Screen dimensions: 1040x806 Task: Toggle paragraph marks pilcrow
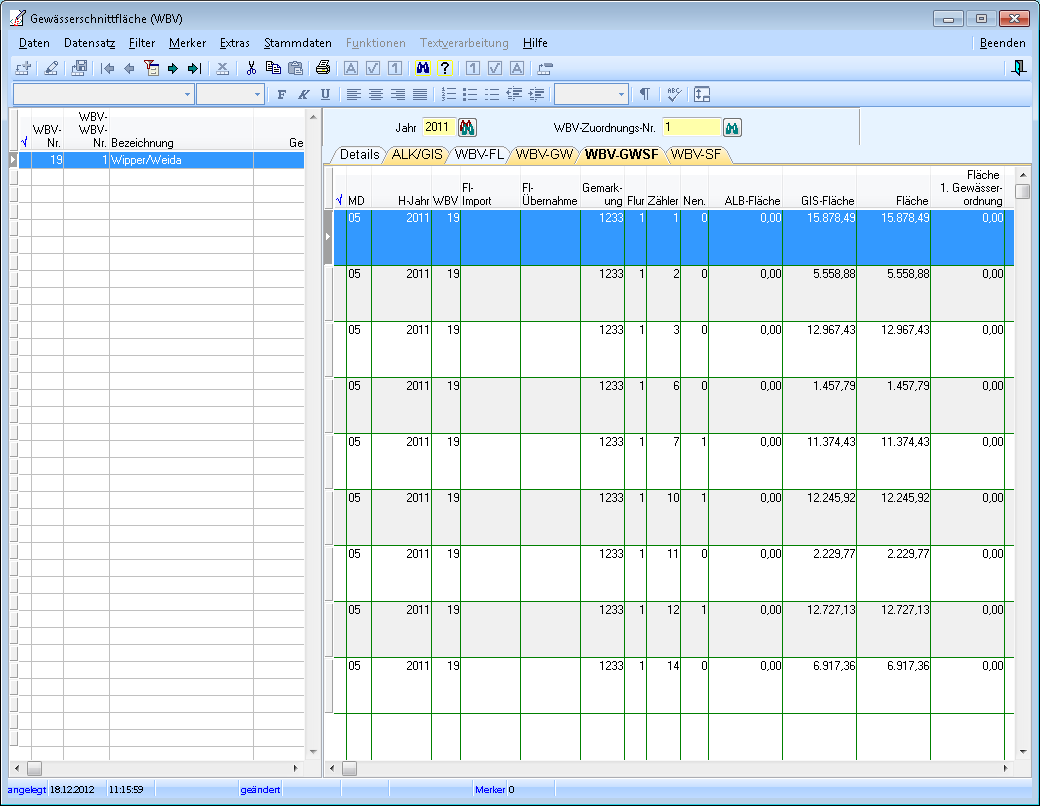645,94
